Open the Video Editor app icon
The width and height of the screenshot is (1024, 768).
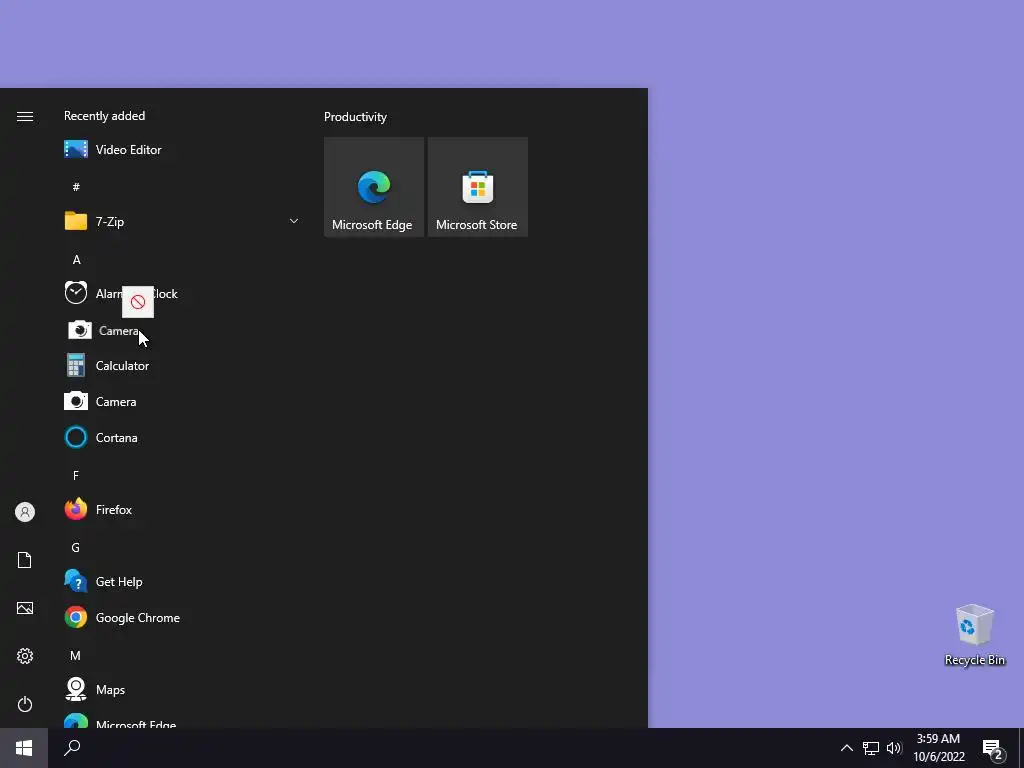[76, 150]
